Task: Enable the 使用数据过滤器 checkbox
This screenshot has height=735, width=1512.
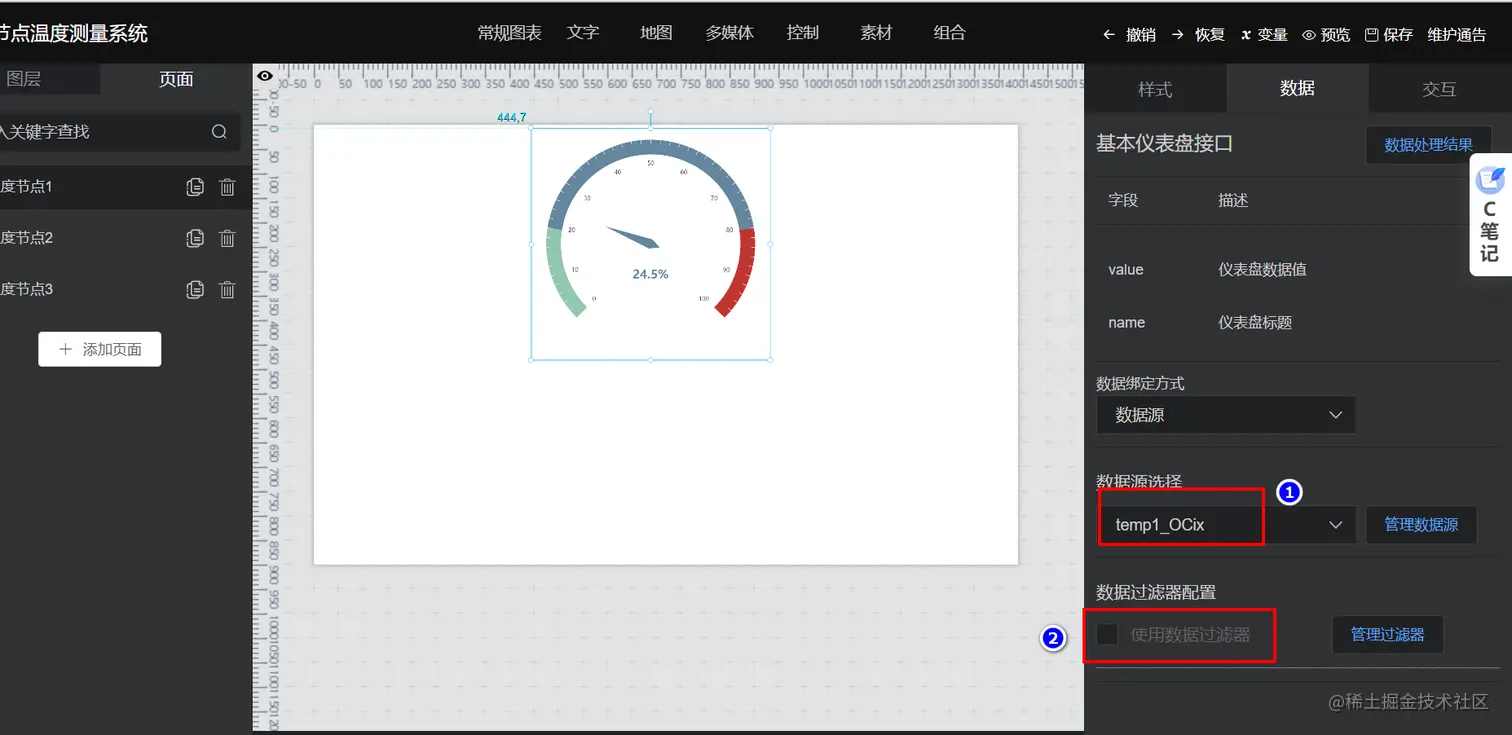Action: pyautogui.click(x=1107, y=634)
